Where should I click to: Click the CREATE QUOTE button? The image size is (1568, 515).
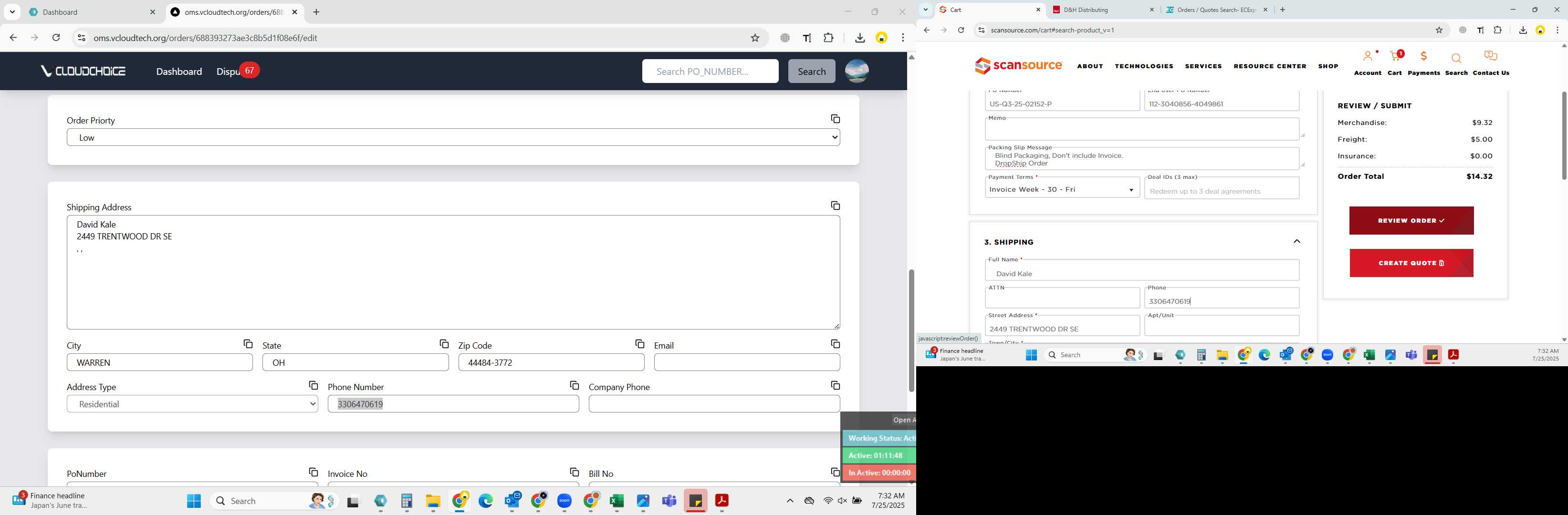(x=1411, y=263)
